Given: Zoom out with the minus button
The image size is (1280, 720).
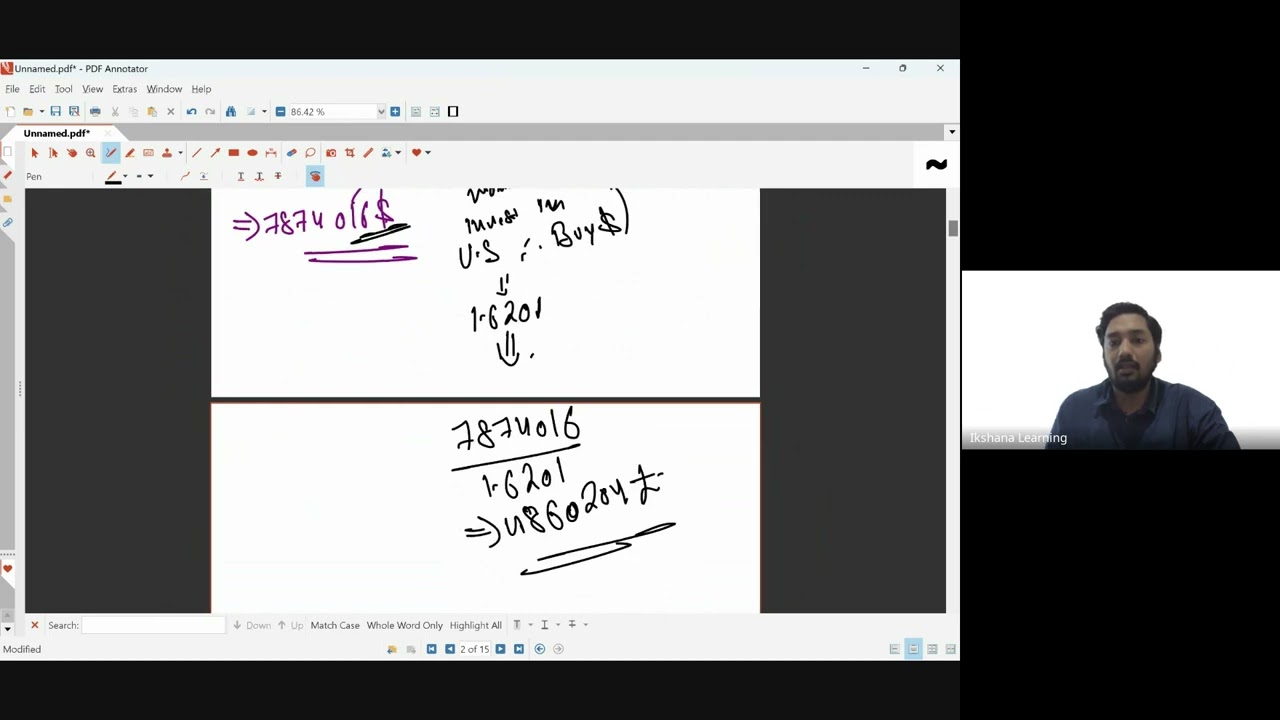Looking at the screenshot, I should [280, 111].
